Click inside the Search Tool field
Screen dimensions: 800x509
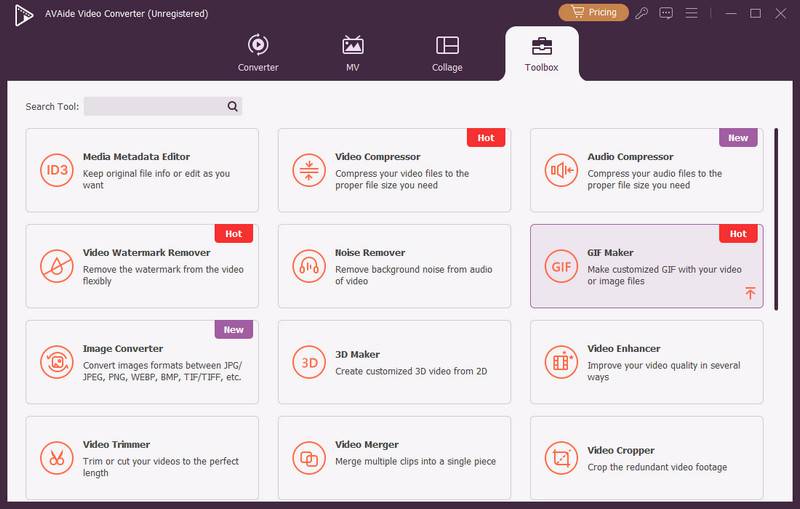(x=154, y=106)
